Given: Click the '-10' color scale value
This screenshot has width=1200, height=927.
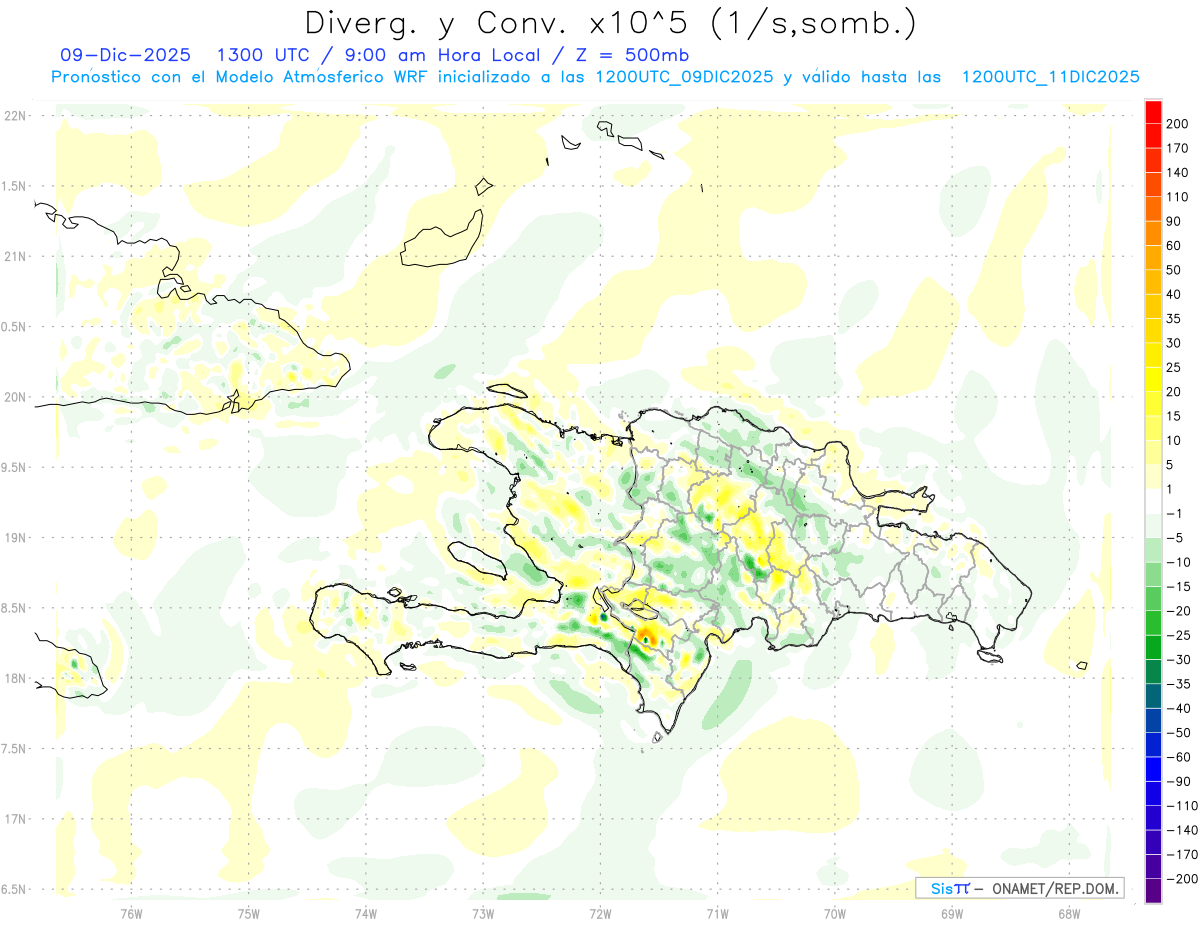Looking at the screenshot, I should (1177, 562).
